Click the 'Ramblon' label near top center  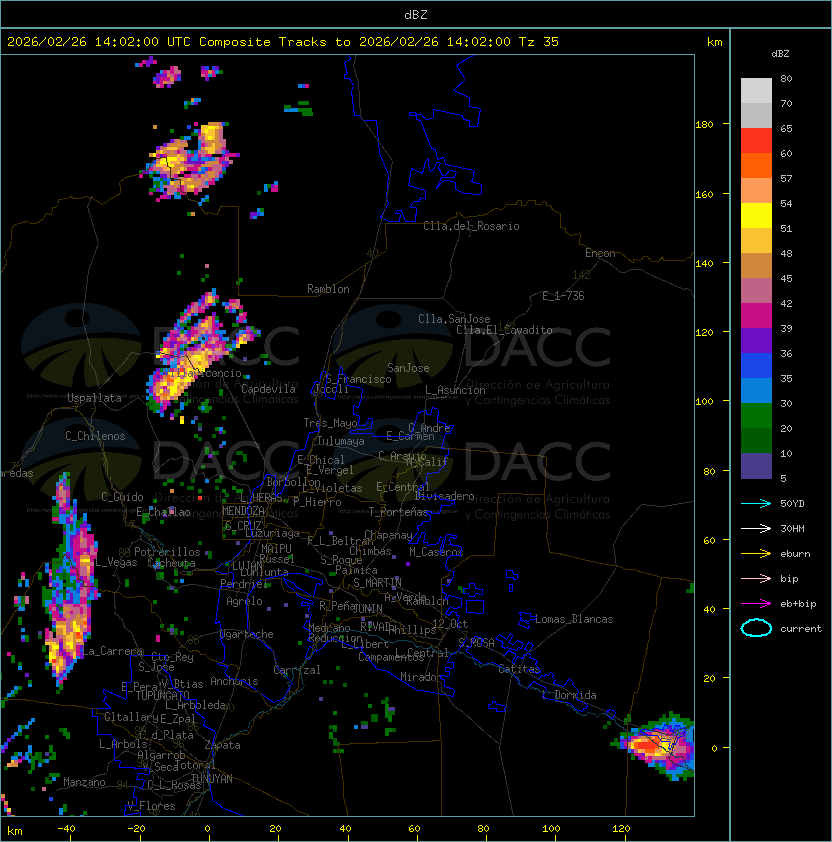pos(328,289)
